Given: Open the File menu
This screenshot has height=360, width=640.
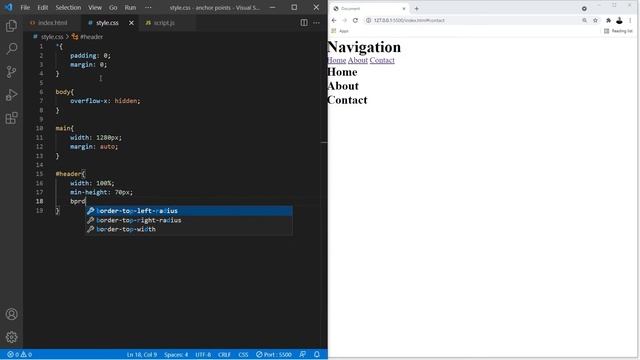Looking at the screenshot, I should (25, 7).
